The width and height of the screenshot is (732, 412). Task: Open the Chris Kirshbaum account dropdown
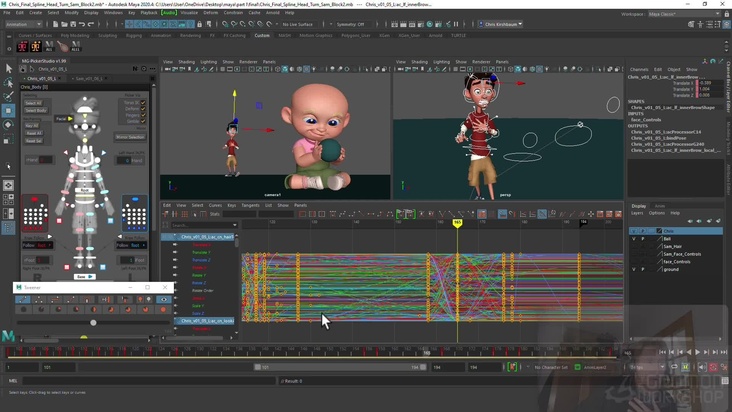500,24
